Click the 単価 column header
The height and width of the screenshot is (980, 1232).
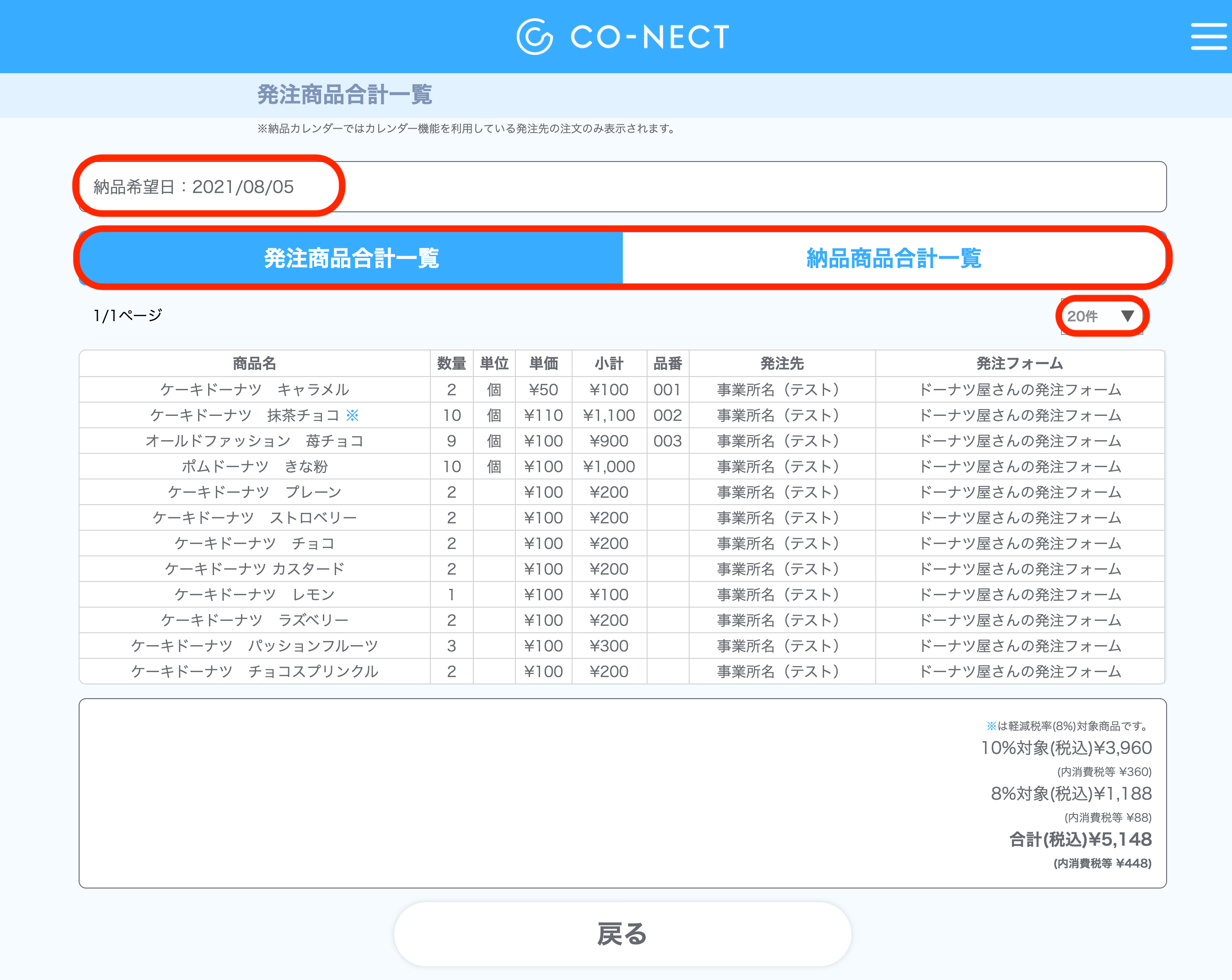click(543, 363)
